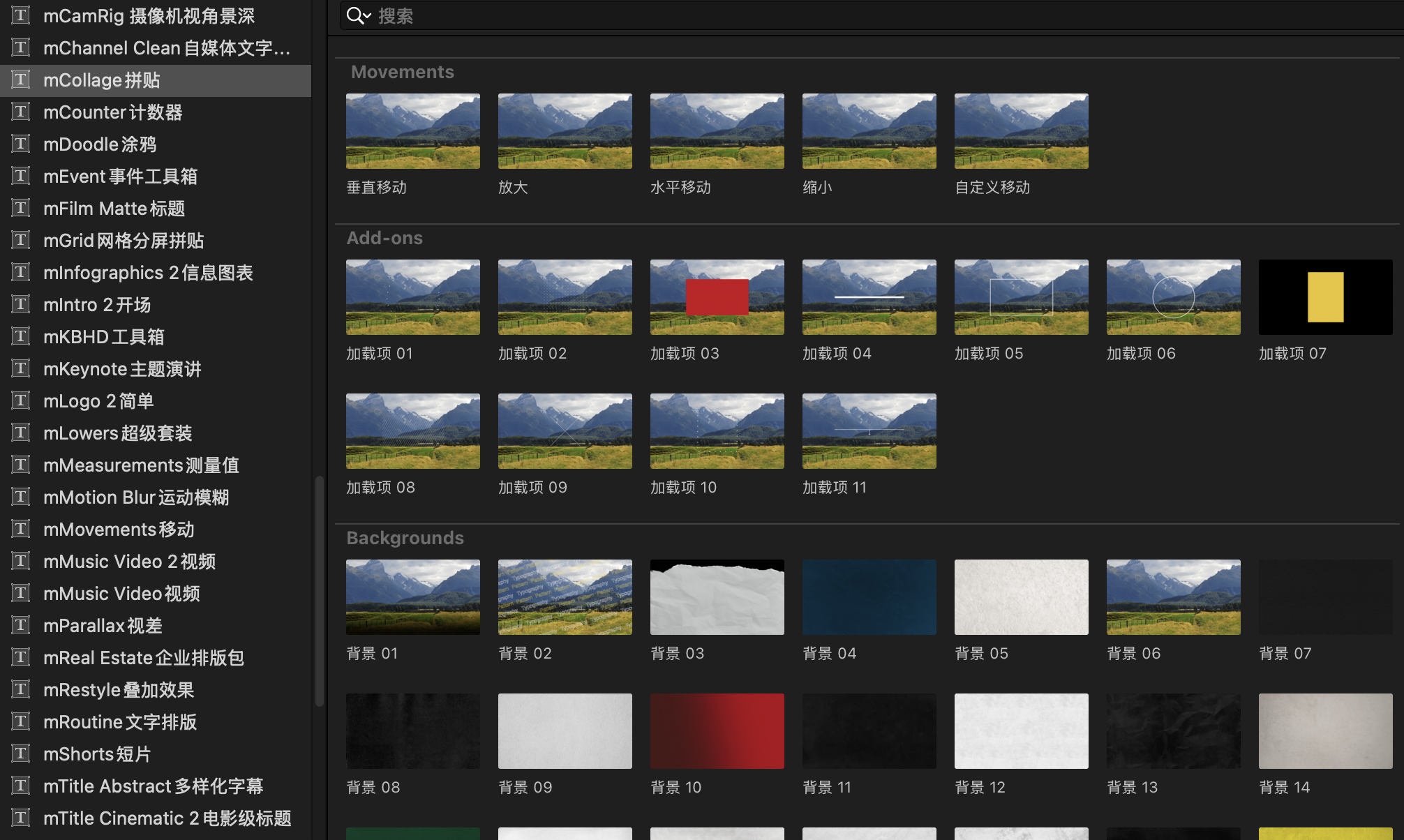Viewport: 1404px width, 840px height.
Task: Pick 背景 10 red gradient background
Action: [x=717, y=731]
